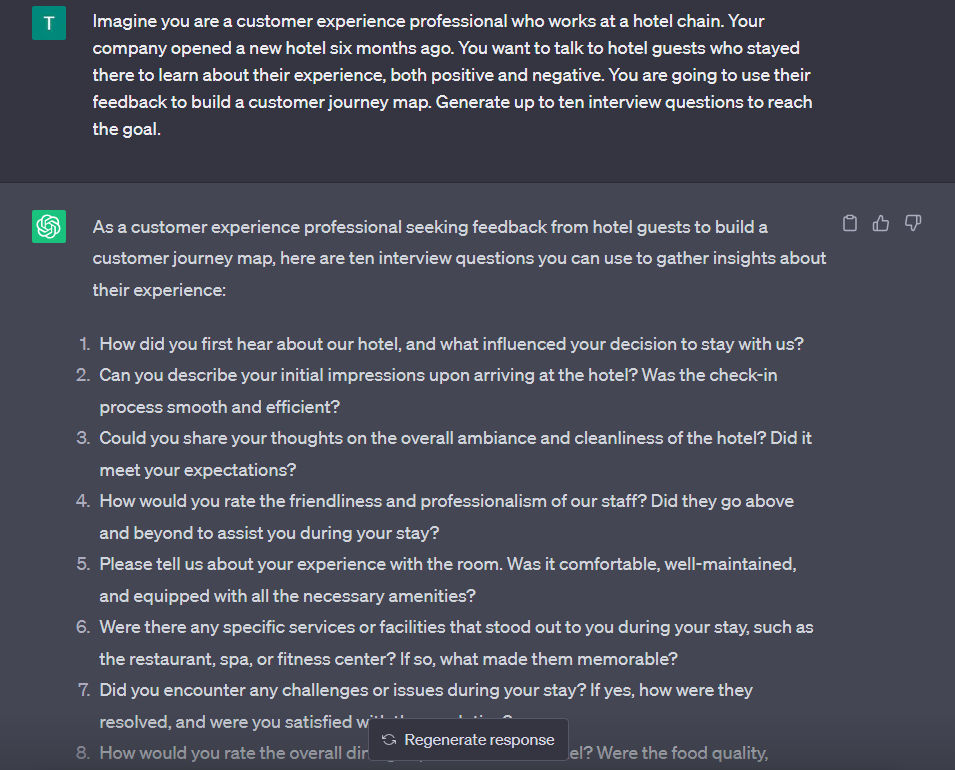Click the green ChatGPT logo avatar

point(49,227)
